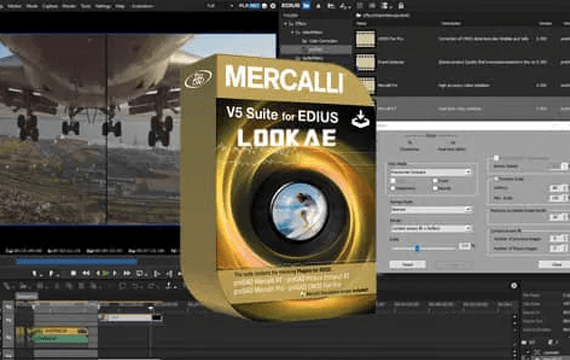This screenshot has width=570, height=360.
Task: Open the Mode menu
Action: [32, 6]
